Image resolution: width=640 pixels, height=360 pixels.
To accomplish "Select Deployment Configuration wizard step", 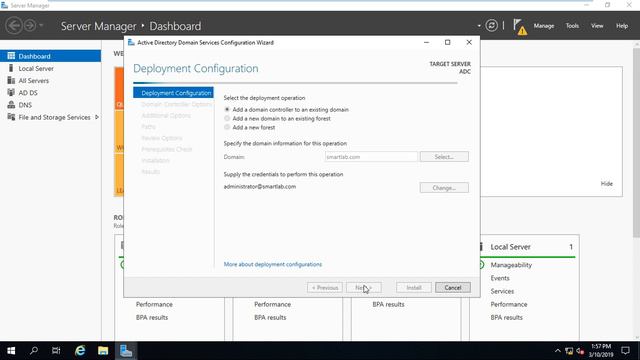I will [x=173, y=93].
